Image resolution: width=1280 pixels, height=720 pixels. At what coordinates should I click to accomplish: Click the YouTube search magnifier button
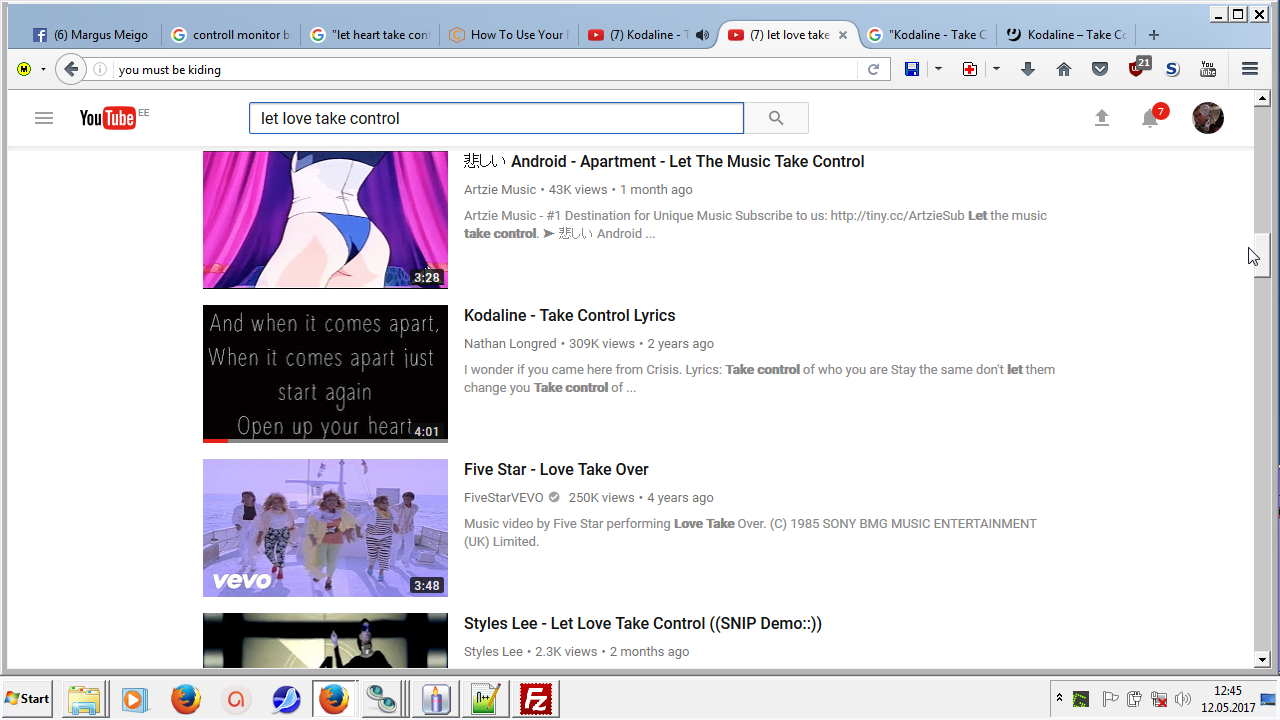(776, 118)
